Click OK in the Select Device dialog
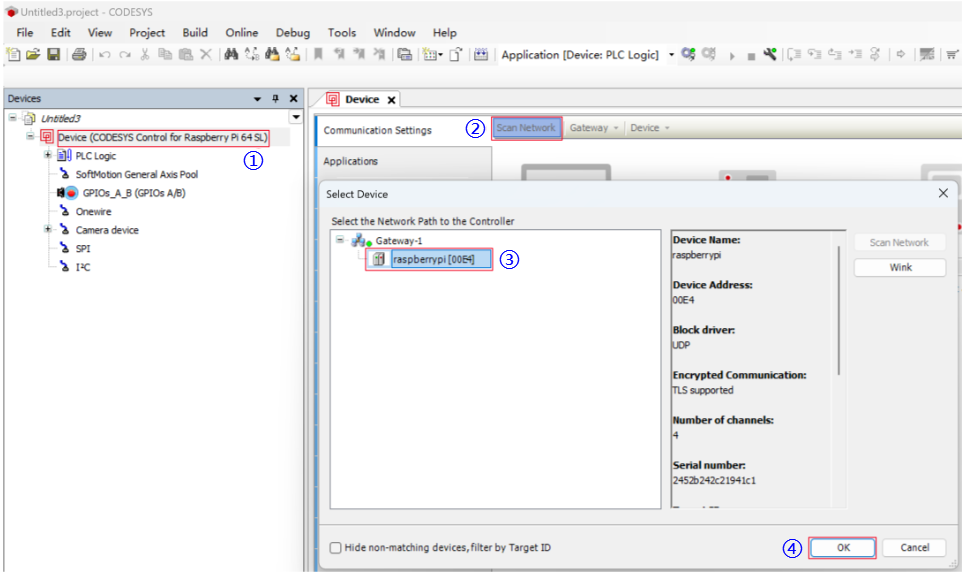Viewport: 968px width, 583px height. (842, 548)
